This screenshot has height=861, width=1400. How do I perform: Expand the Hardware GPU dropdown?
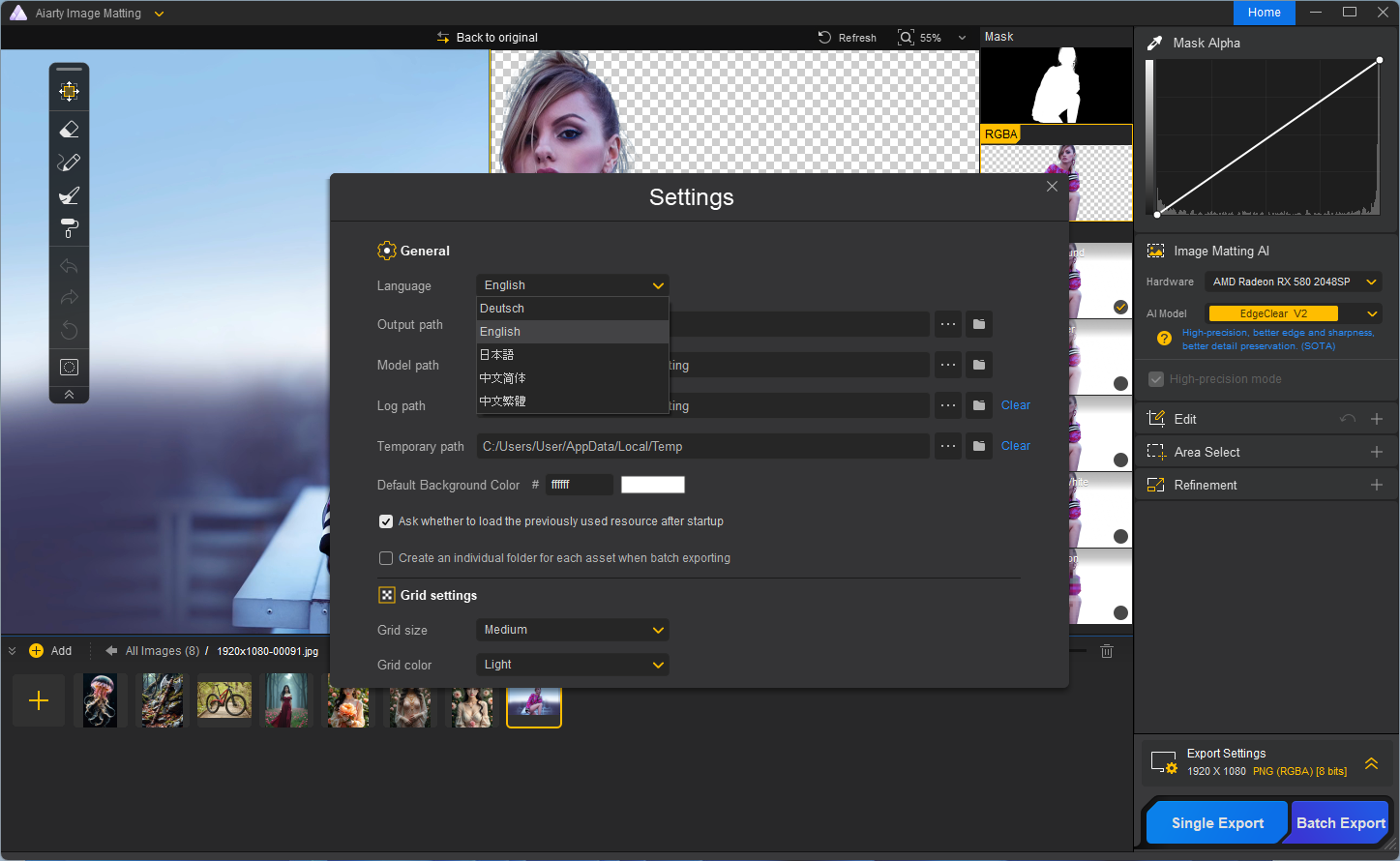[x=1294, y=282]
